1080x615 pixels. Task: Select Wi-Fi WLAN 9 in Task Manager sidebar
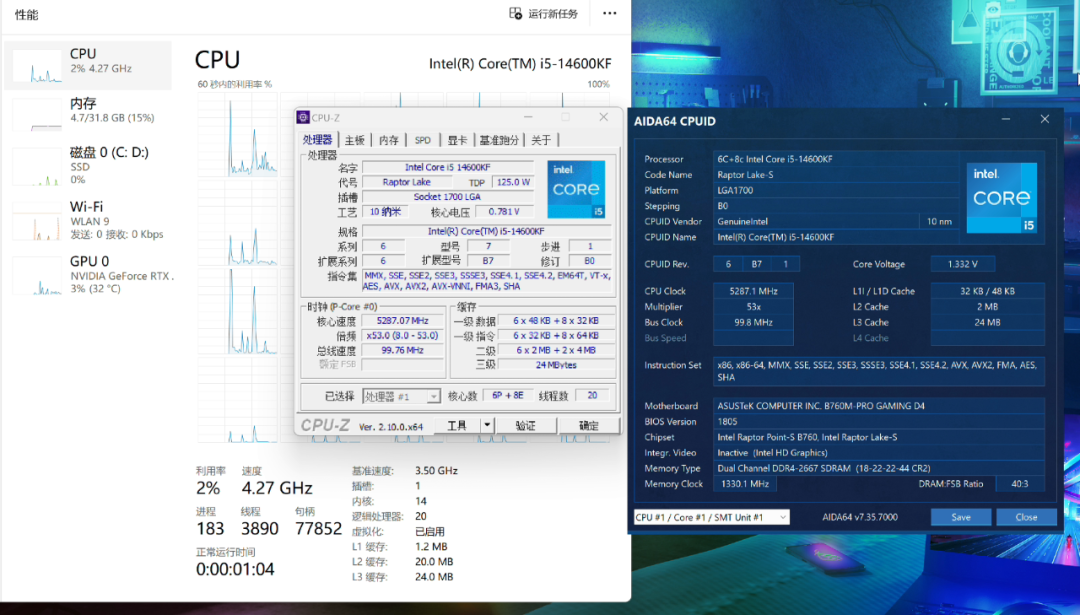[88, 220]
